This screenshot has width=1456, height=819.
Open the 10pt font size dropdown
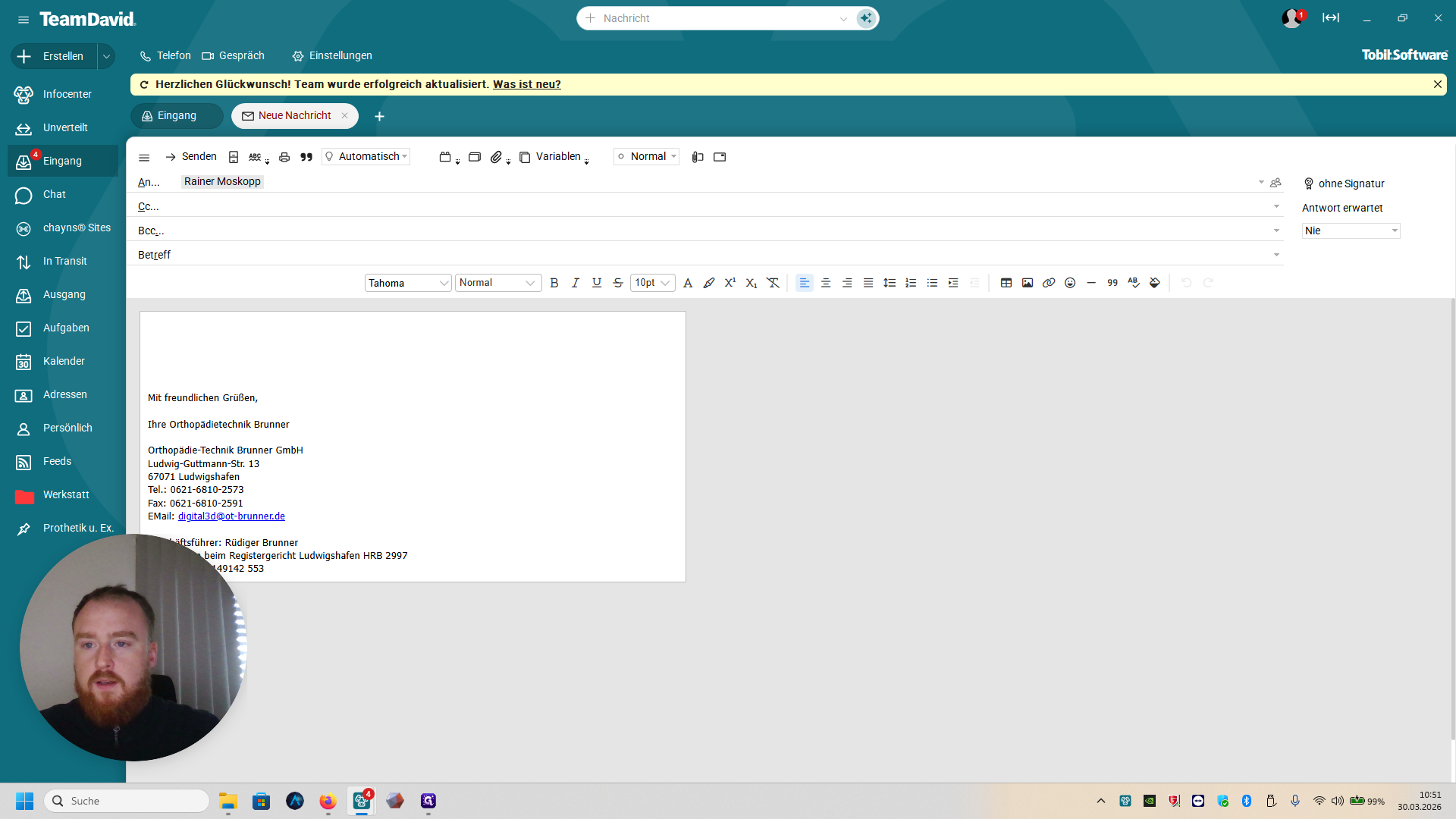pos(652,283)
